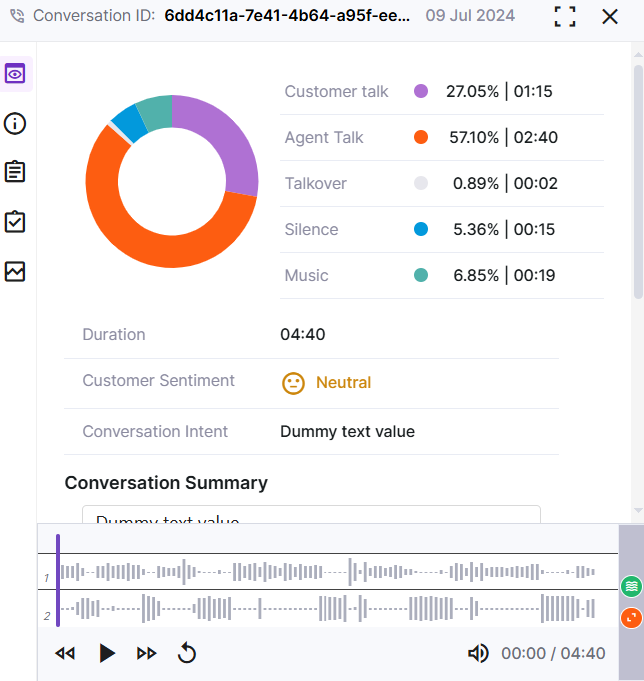The image size is (644, 681).
Task: Play the conversation recording
Action: tap(107, 653)
